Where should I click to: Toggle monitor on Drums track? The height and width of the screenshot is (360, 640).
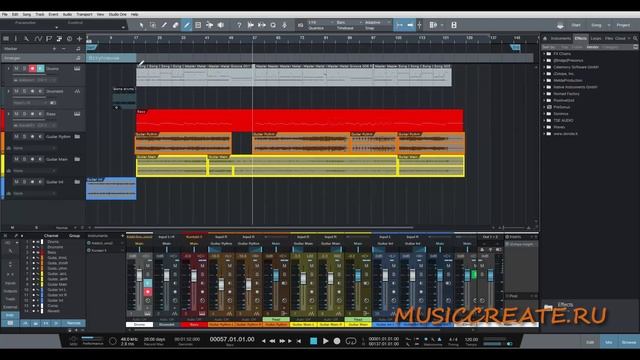(x=40, y=69)
